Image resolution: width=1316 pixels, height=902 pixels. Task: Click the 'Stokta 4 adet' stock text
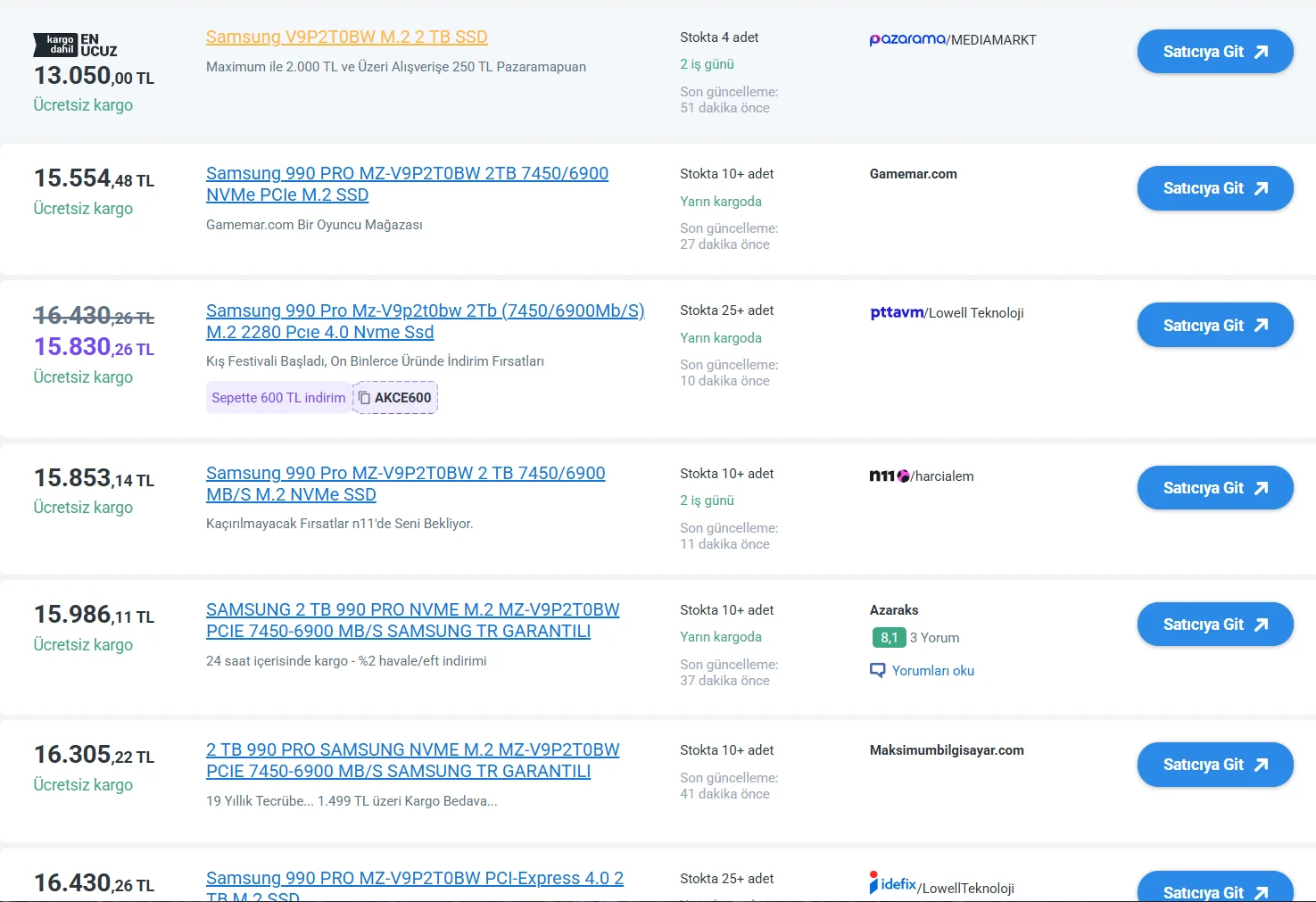719,37
